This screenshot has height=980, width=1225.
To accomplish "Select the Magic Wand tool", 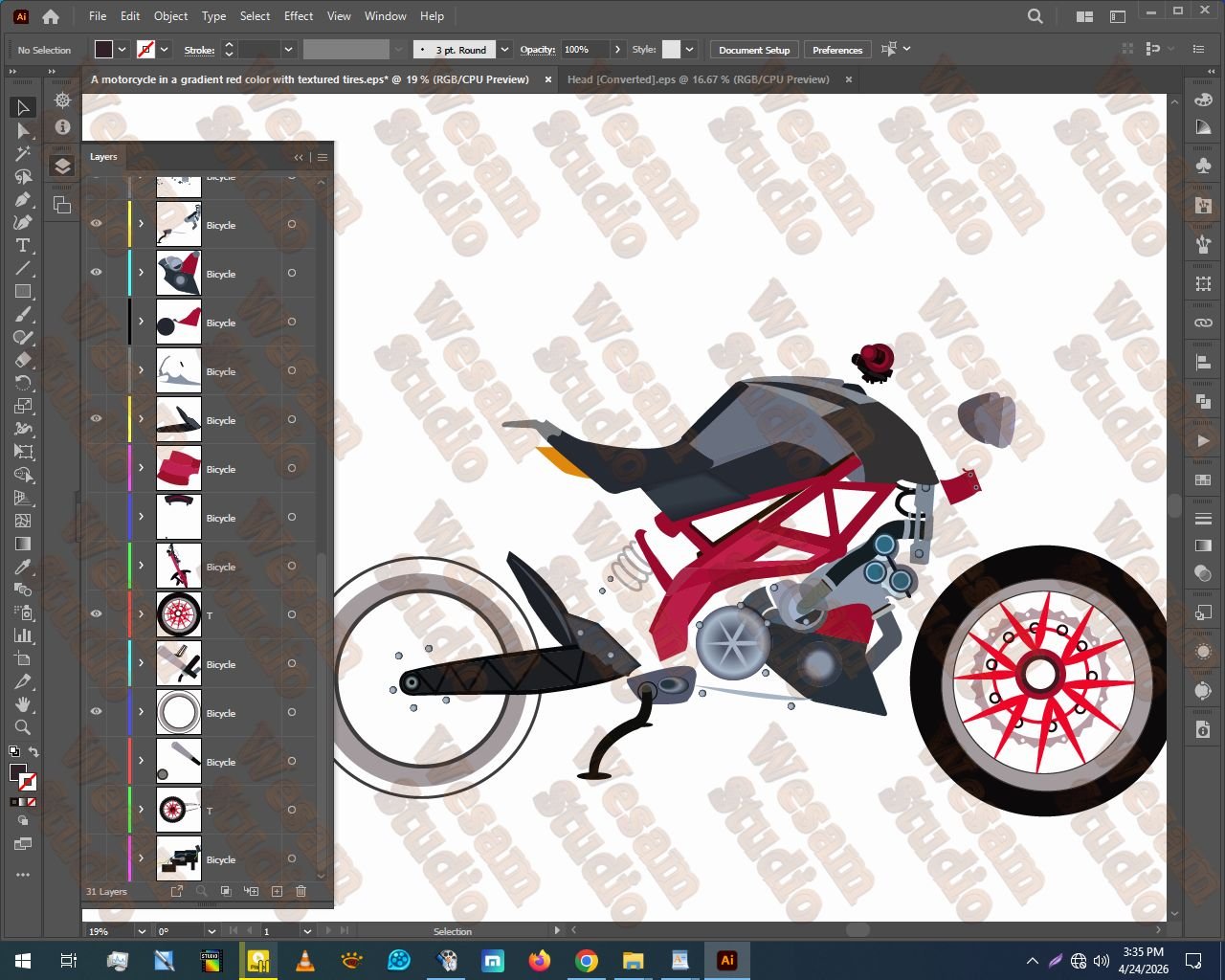I will pos(24,153).
